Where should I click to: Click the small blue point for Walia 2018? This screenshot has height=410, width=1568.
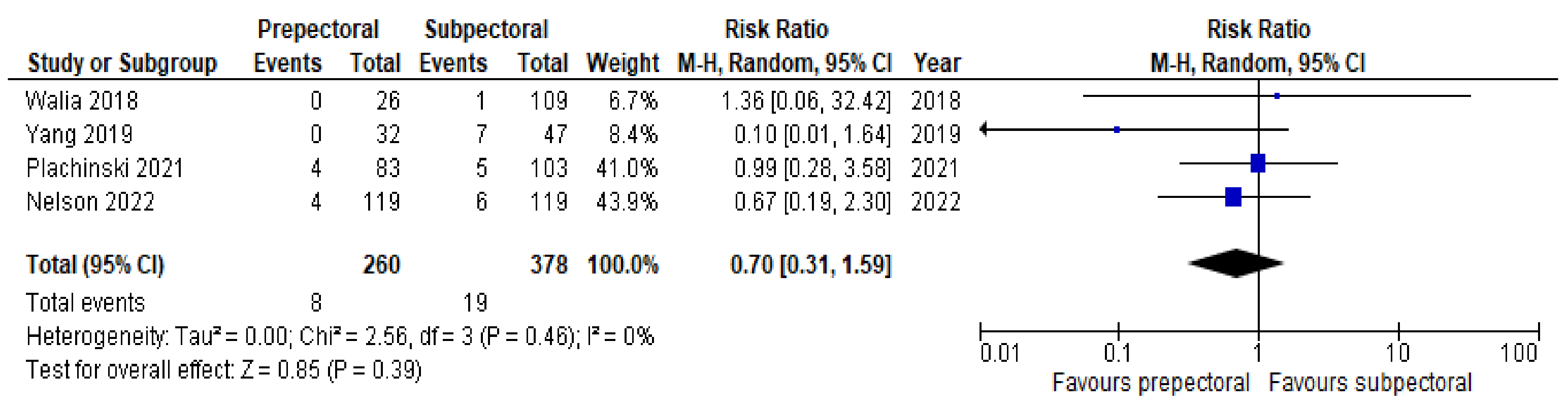pyautogui.click(x=1277, y=95)
